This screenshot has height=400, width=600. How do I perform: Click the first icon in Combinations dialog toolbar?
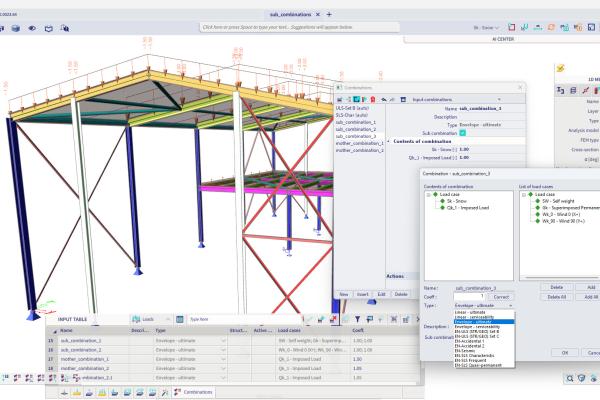point(339,100)
